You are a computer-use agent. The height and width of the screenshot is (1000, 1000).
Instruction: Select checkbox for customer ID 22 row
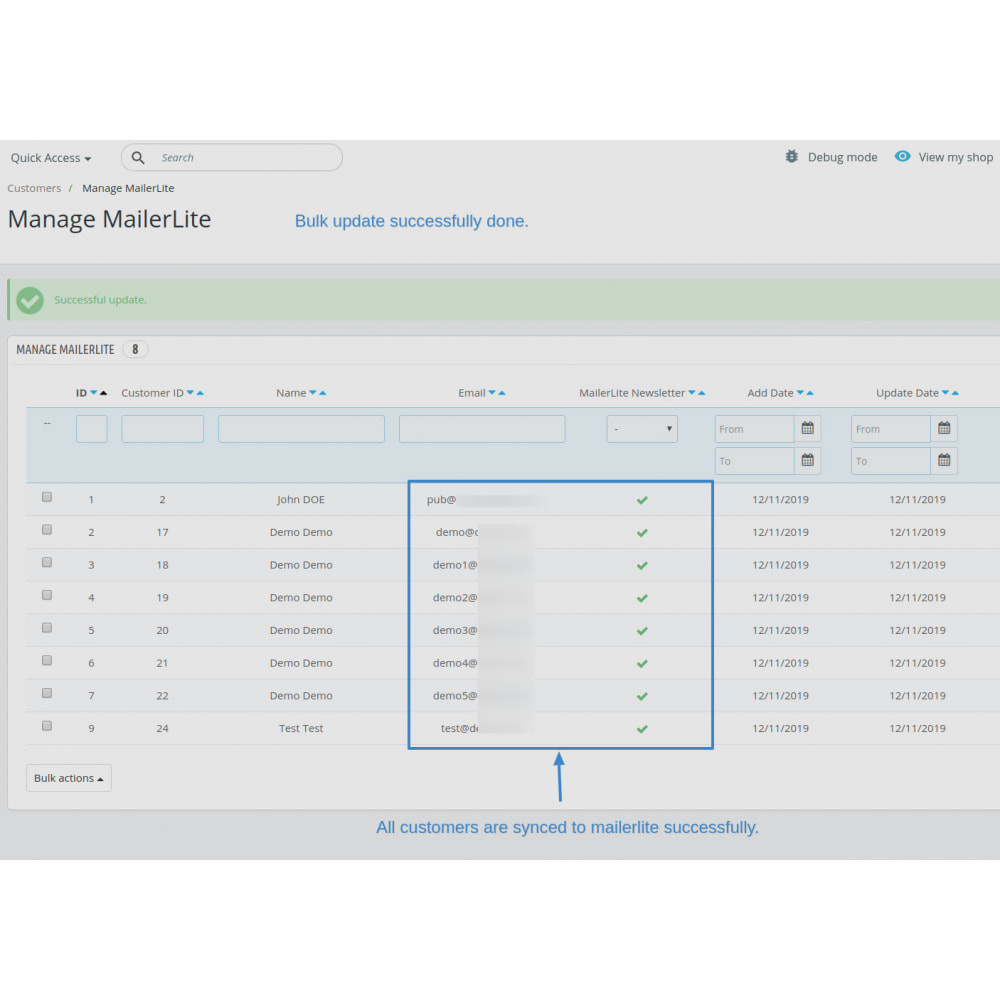[x=47, y=693]
